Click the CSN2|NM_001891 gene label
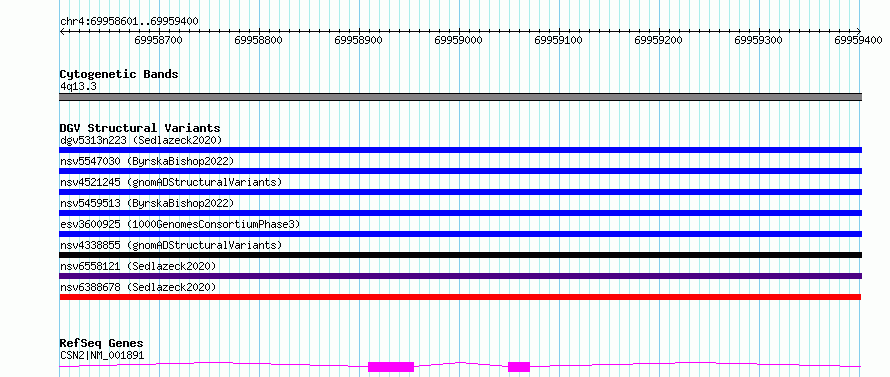The image size is (890, 377). [102, 356]
